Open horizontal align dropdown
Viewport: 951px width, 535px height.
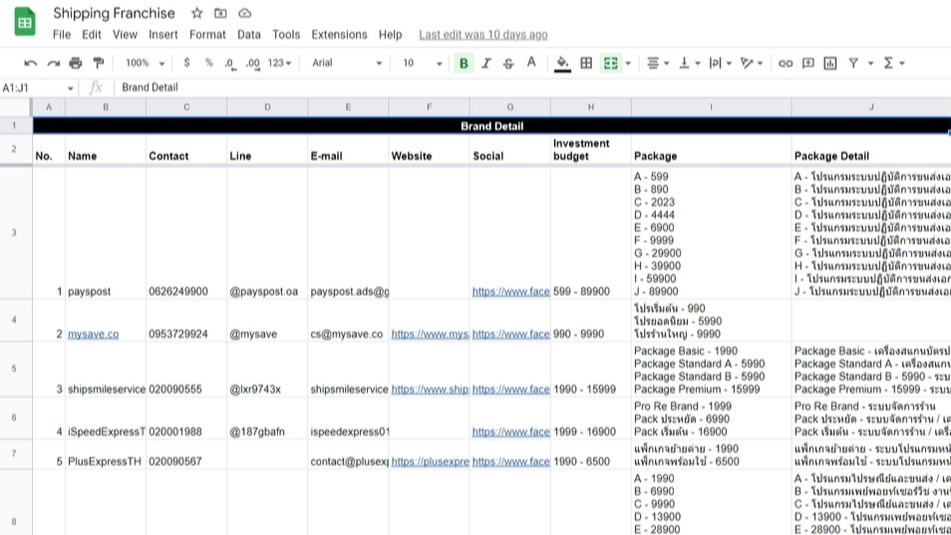point(657,63)
